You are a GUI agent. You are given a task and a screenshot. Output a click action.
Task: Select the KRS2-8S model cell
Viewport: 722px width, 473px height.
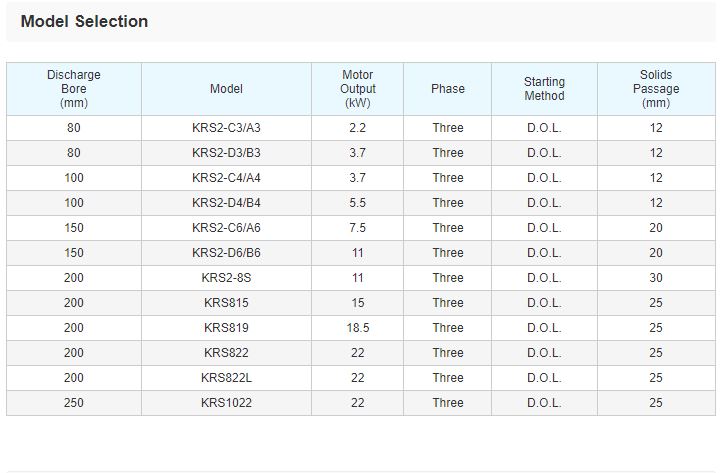pos(226,278)
